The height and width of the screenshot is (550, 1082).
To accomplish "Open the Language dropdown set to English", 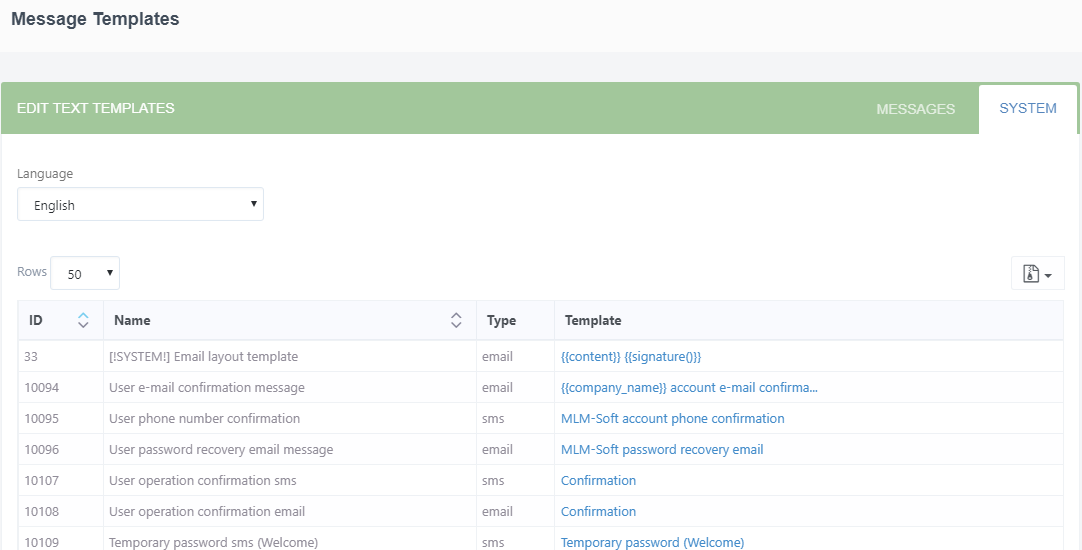I will click(x=140, y=205).
